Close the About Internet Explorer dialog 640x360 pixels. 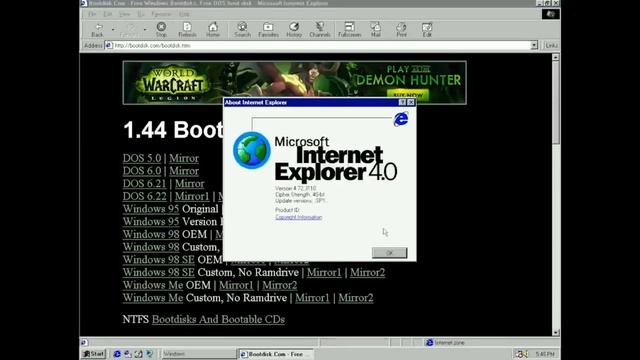(x=411, y=102)
